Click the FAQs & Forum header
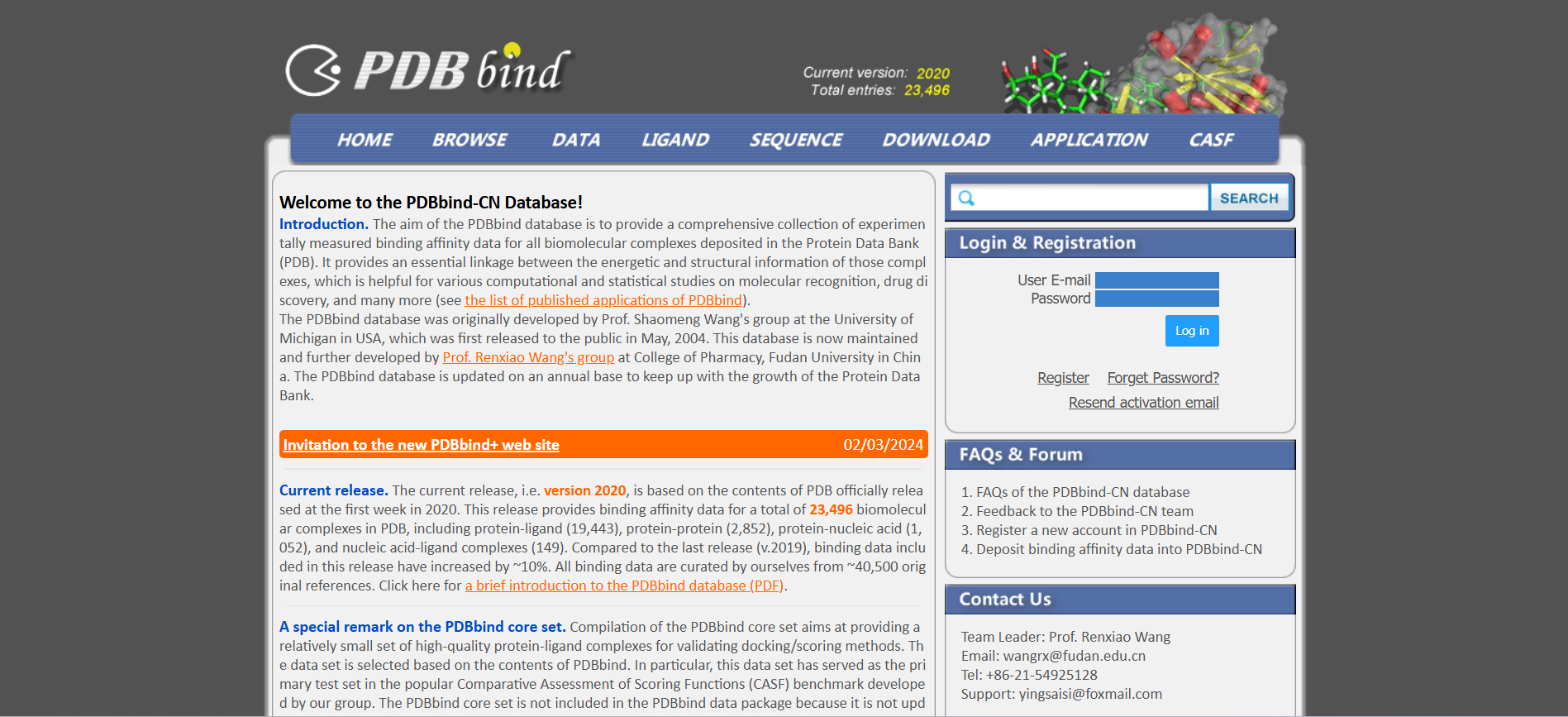The height and width of the screenshot is (717, 1568). (1120, 455)
